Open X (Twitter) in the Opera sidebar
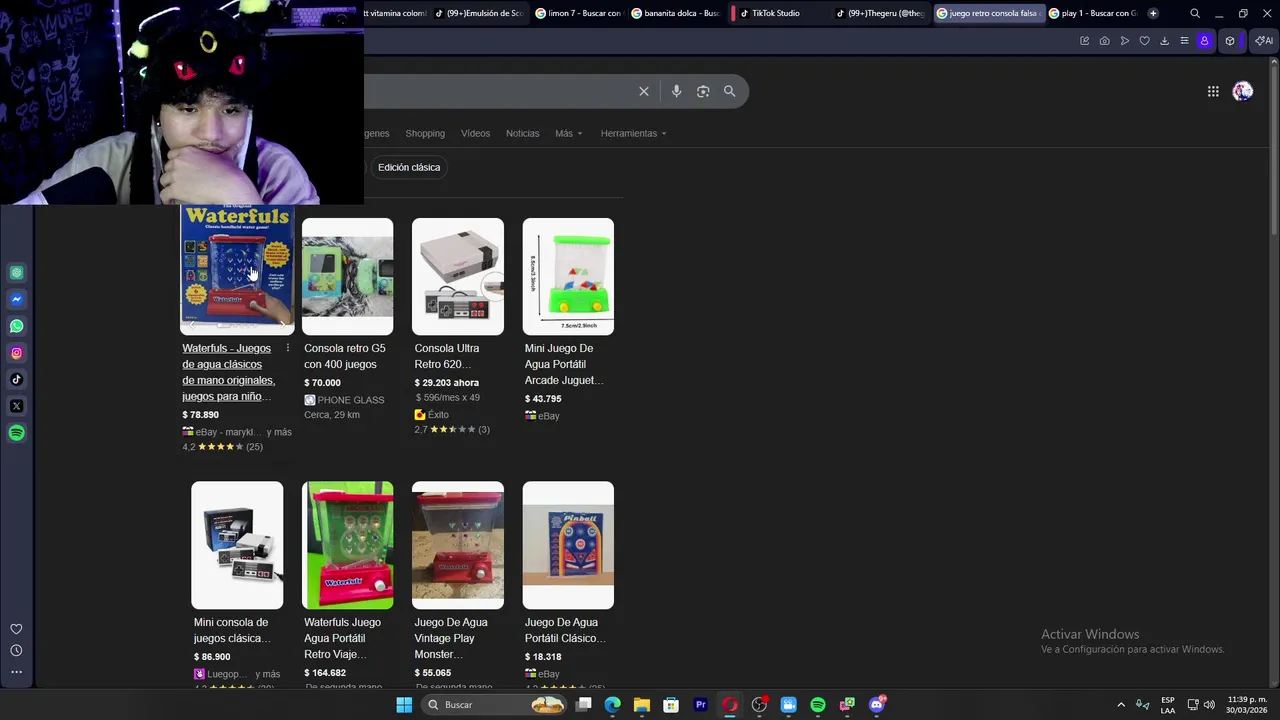Image resolution: width=1280 pixels, height=720 pixels. (17, 406)
